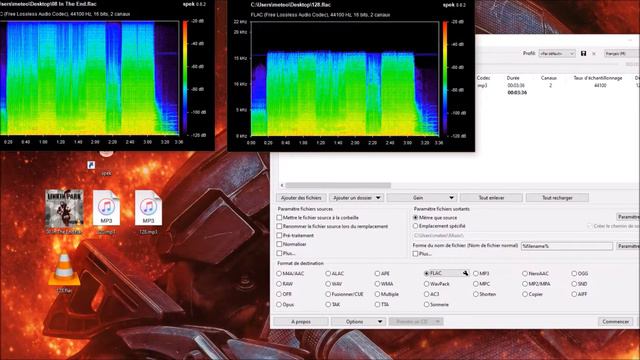Enable the Normaliser checkbox
Viewport: 640px width, 360px height.
click(279, 244)
